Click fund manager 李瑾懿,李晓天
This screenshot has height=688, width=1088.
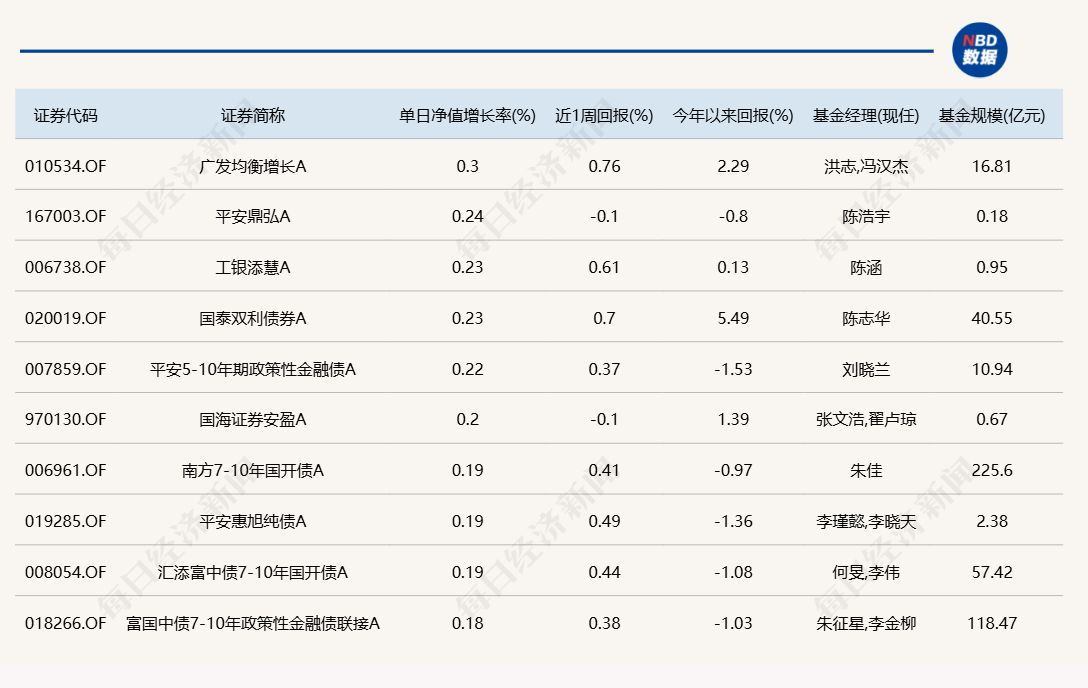[x=866, y=522]
